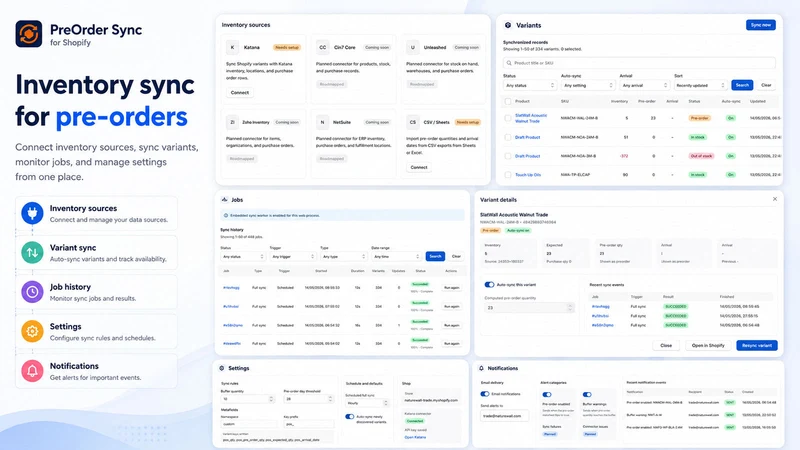Click the search magnifier icon in Variants
Screen dimensions: 800x450
(509, 63)
